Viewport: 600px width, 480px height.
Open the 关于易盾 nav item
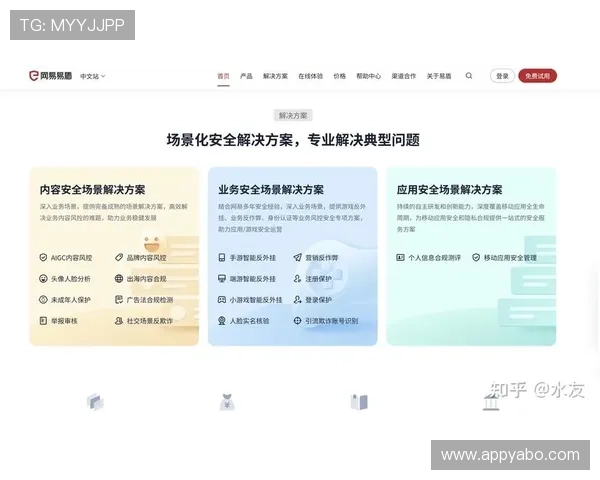(439, 76)
